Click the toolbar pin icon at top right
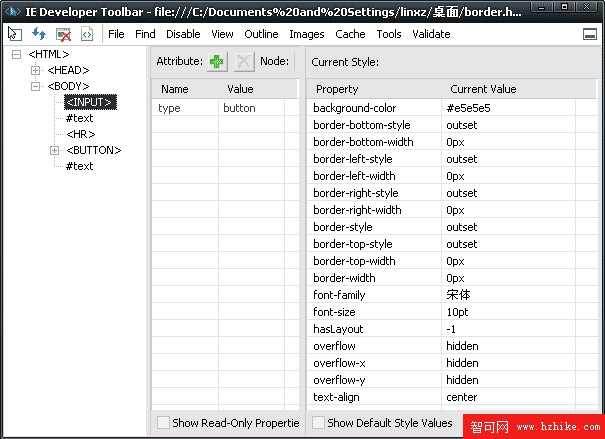 click(590, 34)
